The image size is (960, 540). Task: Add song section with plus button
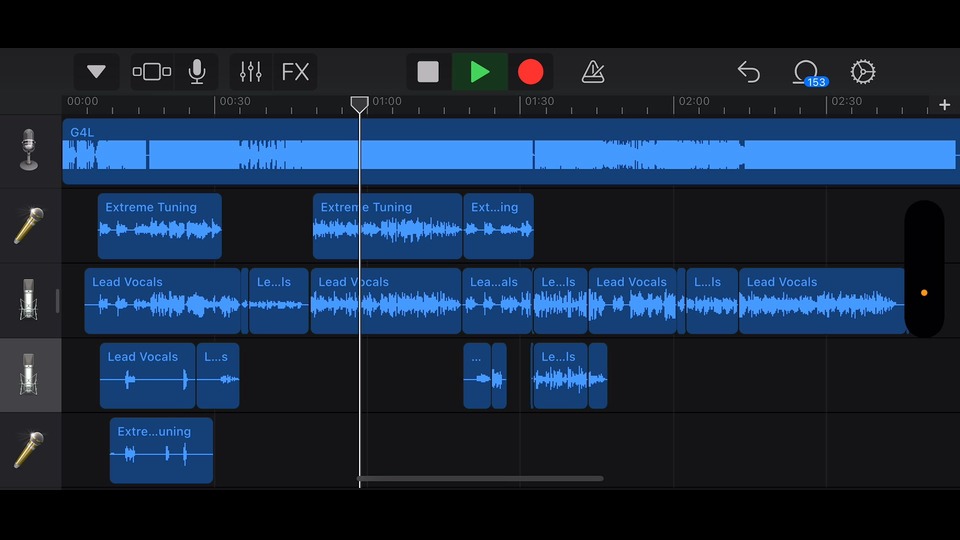point(944,105)
